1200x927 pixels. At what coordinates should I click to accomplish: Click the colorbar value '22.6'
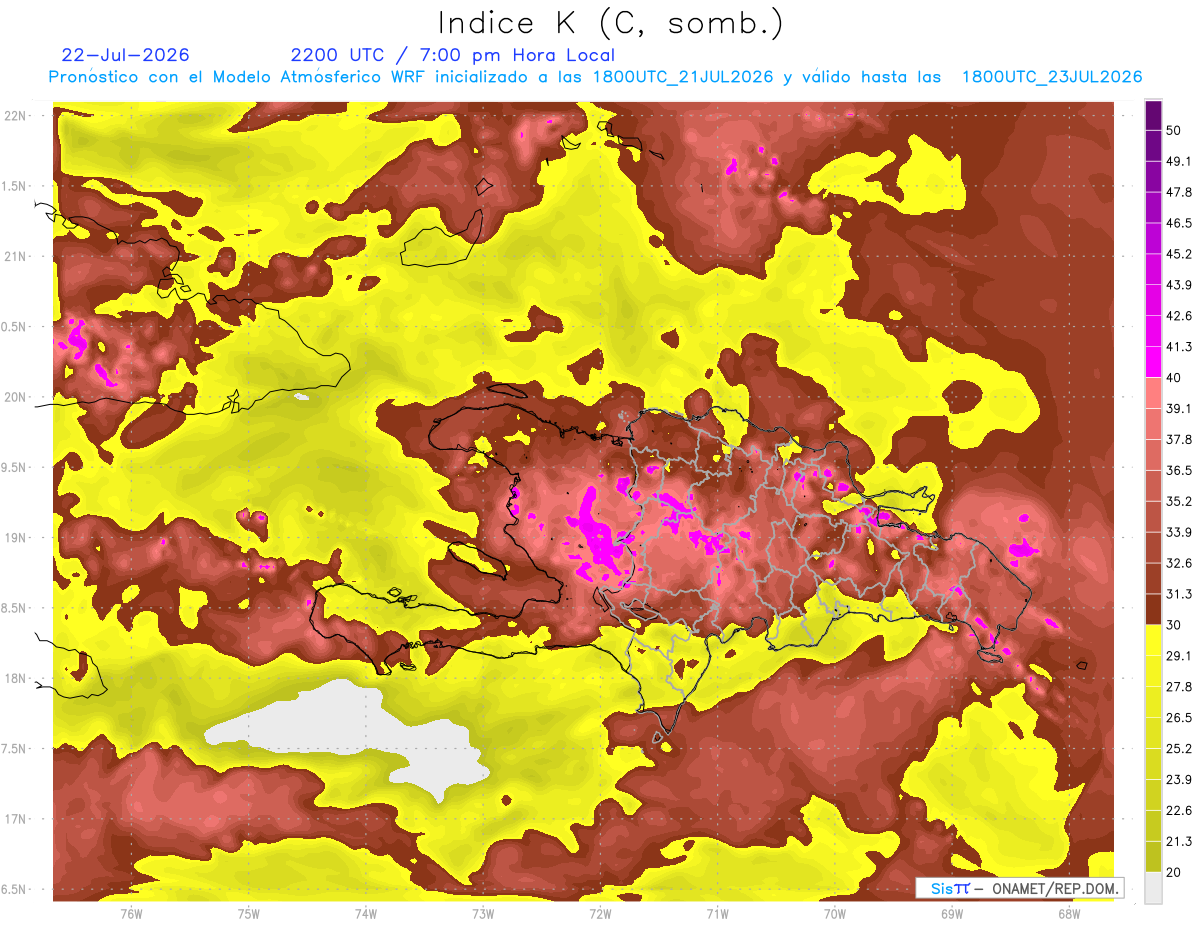tap(1179, 810)
